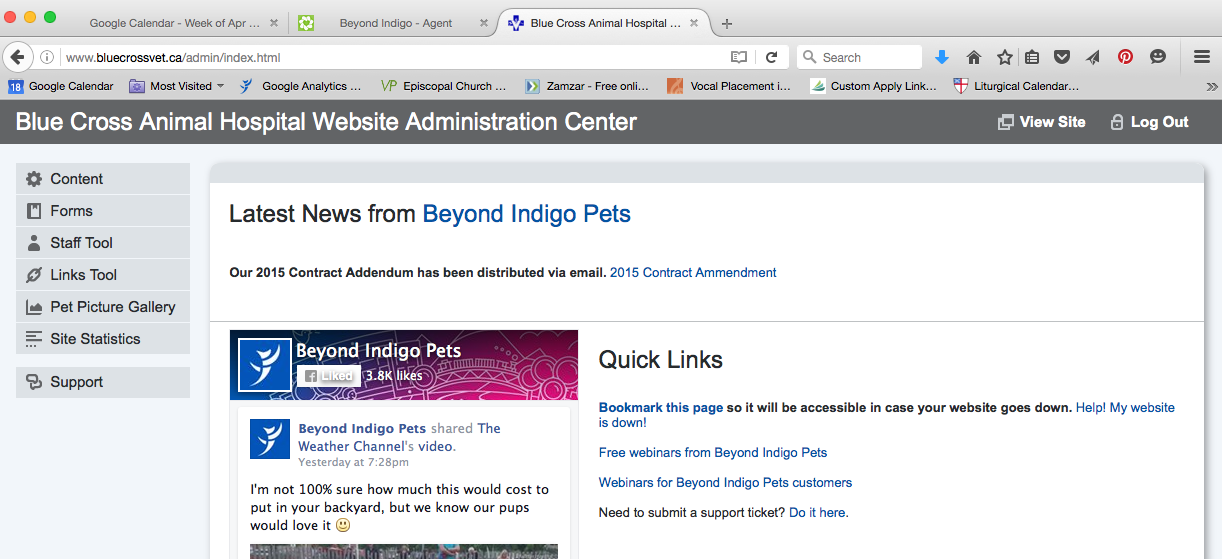Image resolution: width=1222 pixels, height=559 pixels.
Task: Go to the browser home page icon
Action: click(973, 58)
